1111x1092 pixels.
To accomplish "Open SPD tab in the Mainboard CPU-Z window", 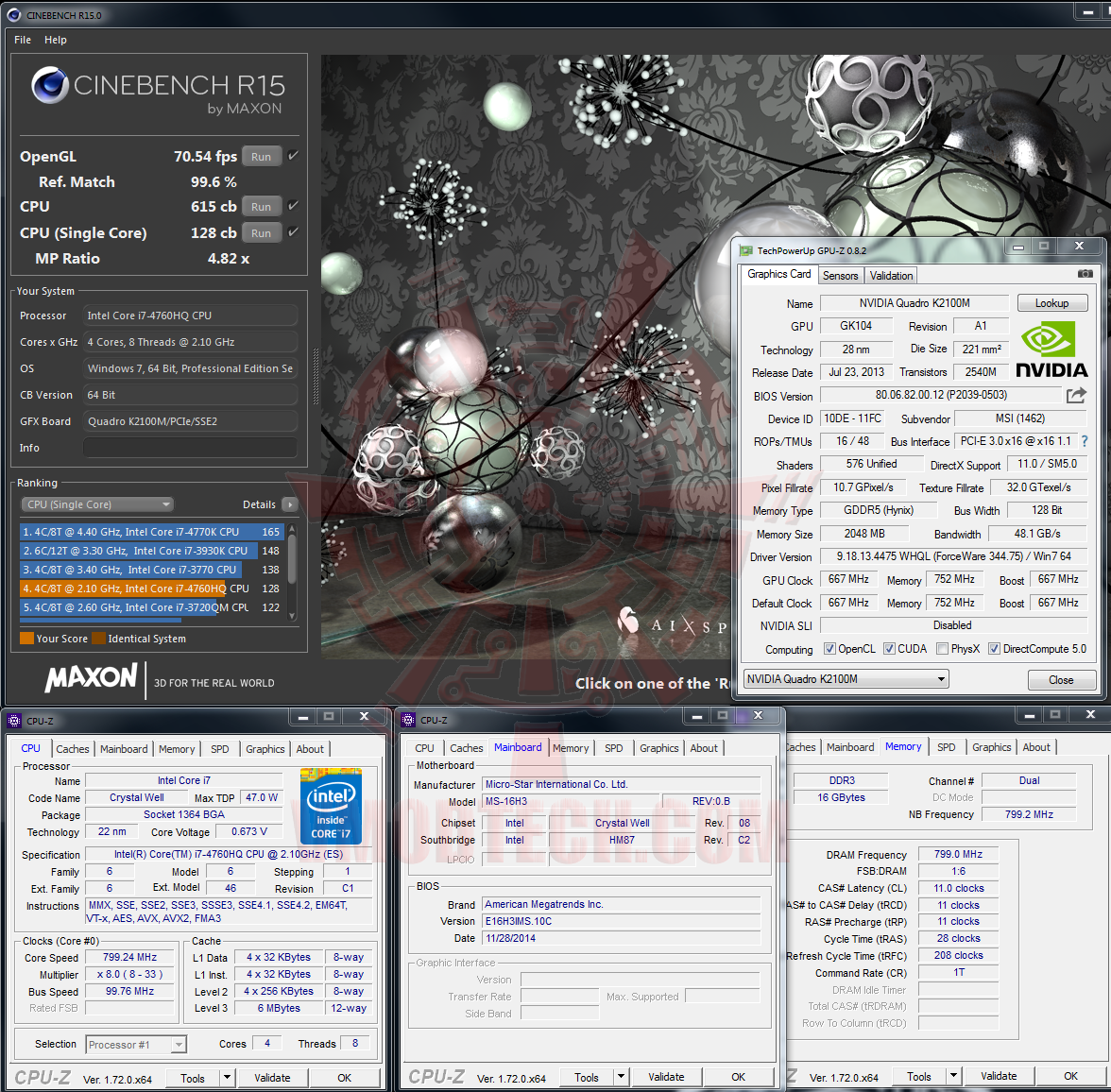I will [614, 748].
